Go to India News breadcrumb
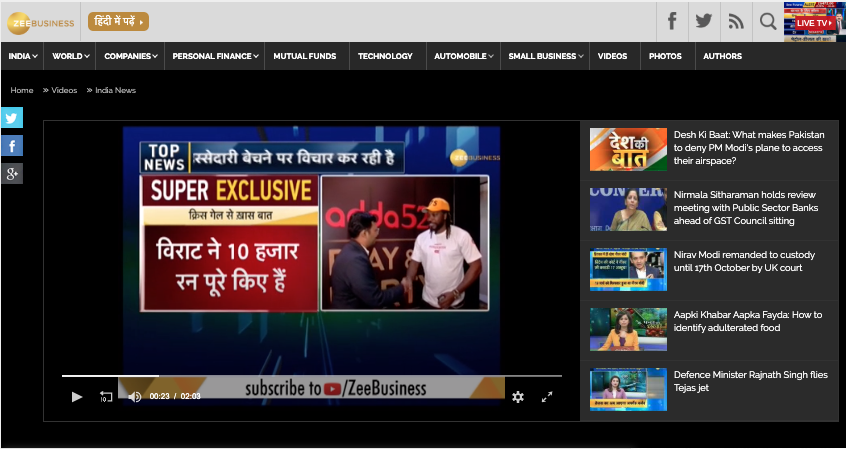This screenshot has height=449, width=846. click(115, 90)
